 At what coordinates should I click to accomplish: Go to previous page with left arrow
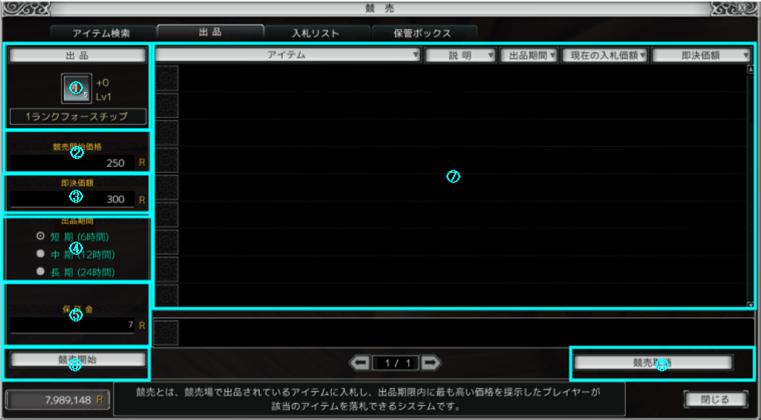coord(360,362)
